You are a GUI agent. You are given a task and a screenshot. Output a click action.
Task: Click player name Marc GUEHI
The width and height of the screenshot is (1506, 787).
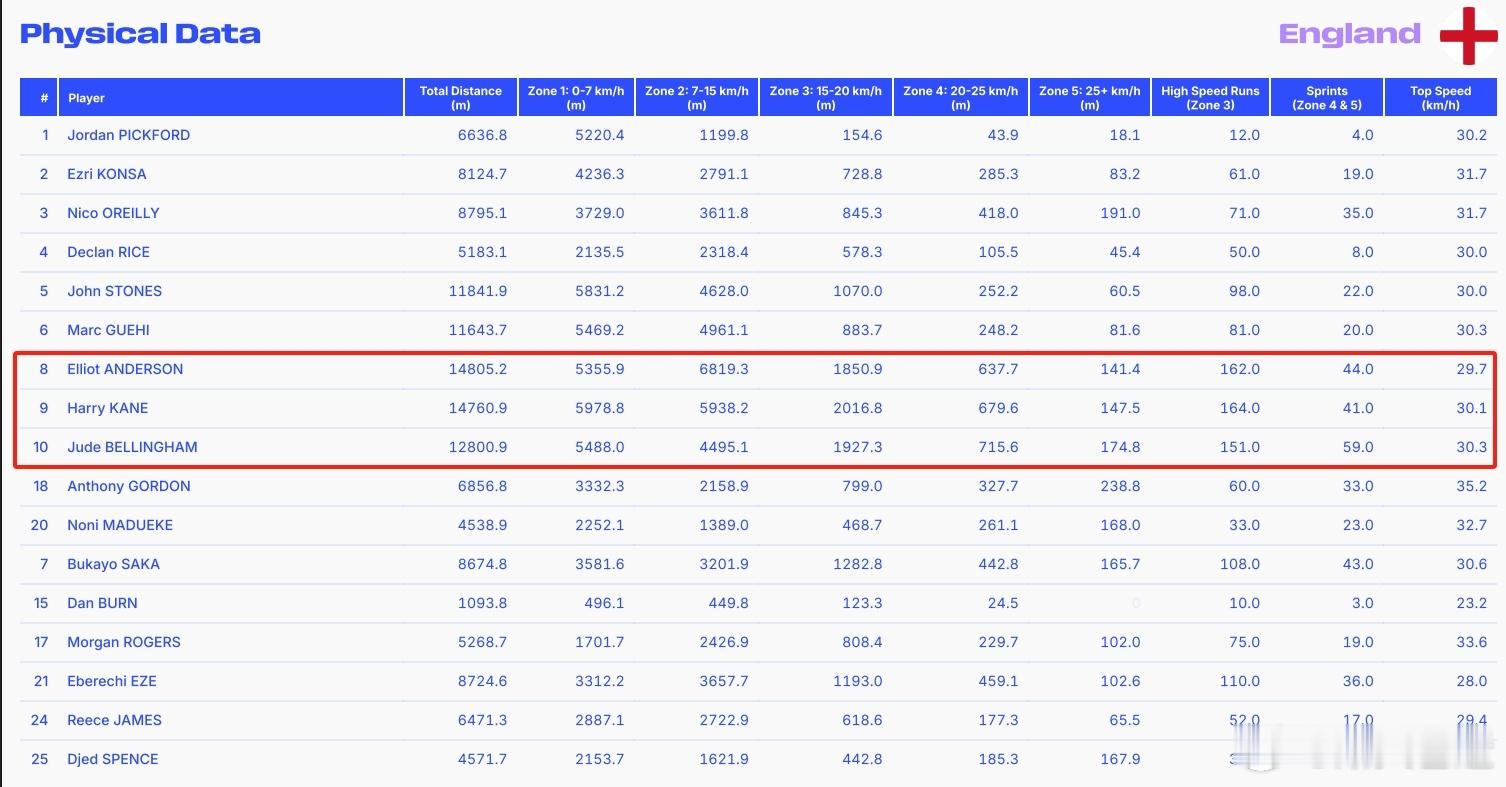(108, 330)
